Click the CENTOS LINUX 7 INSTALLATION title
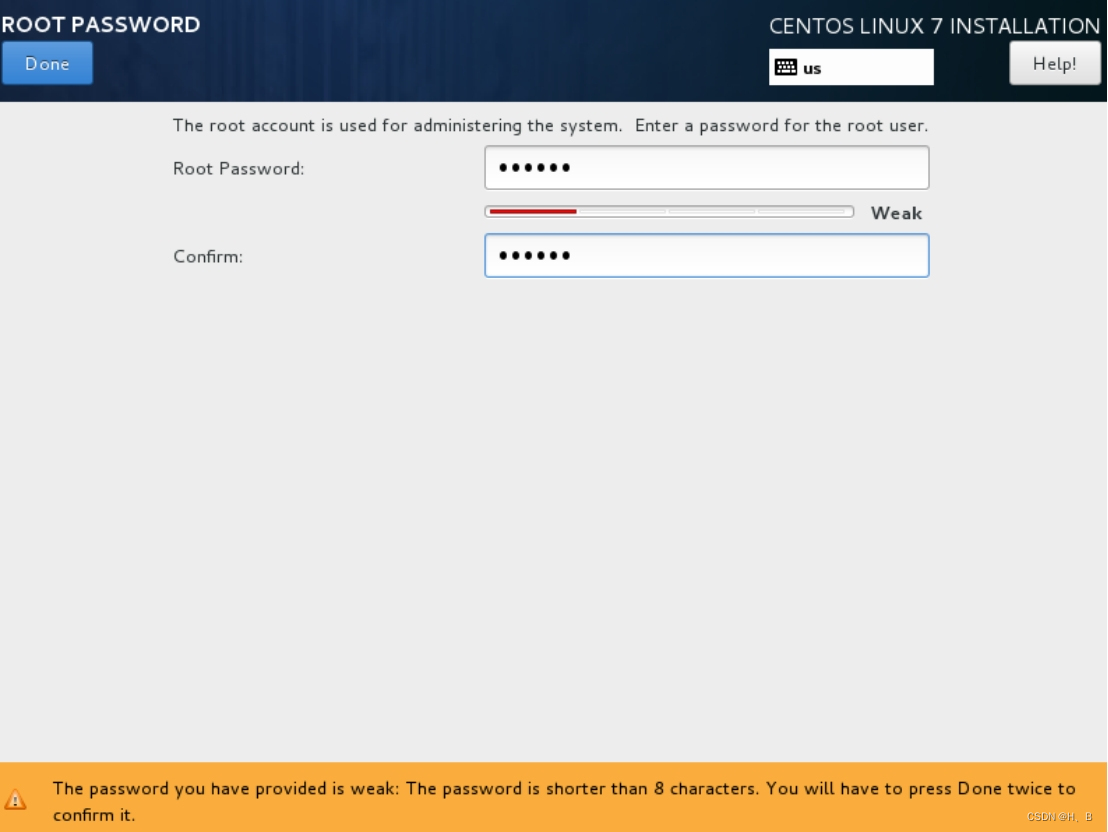 coord(934,26)
